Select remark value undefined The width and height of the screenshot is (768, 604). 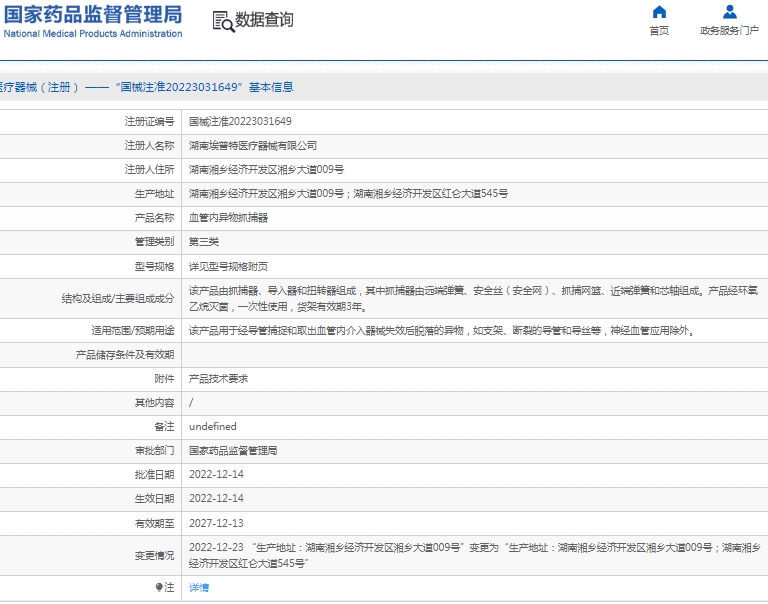[x=213, y=427]
